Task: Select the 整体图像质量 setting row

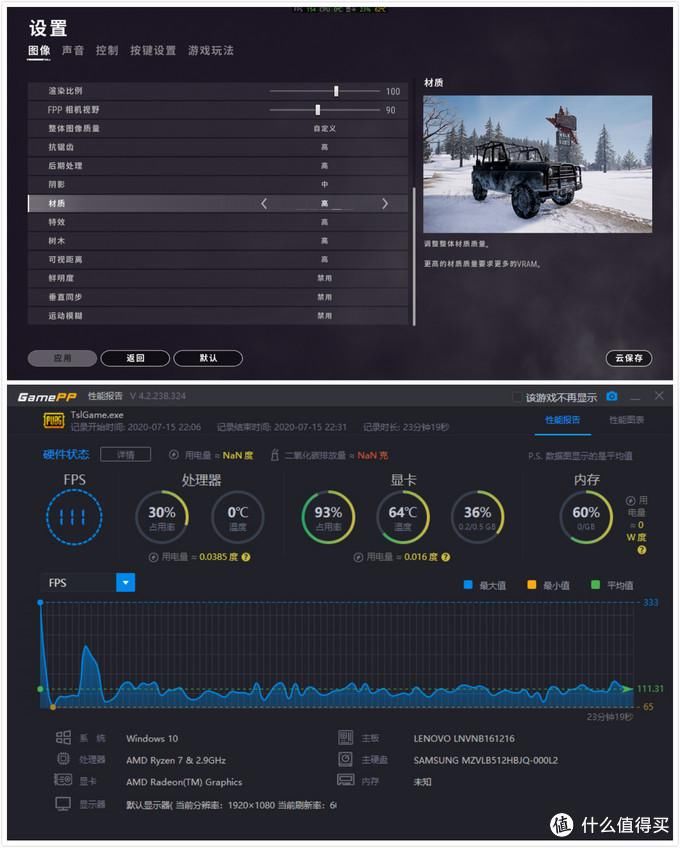Action: click(x=218, y=128)
